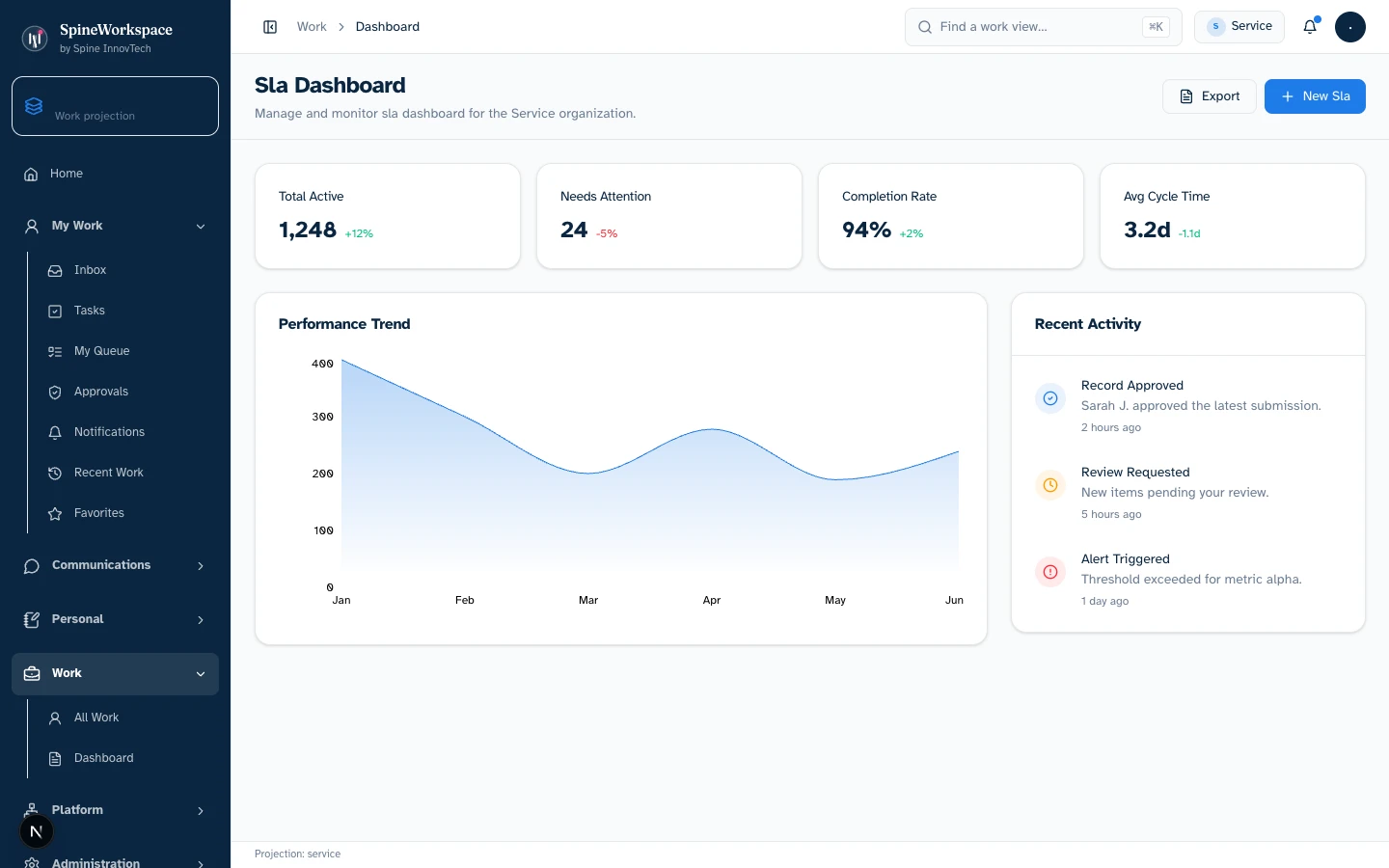The height and width of the screenshot is (868, 1389).
Task: Open Inbox under My Work
Action: pos(127,270)
